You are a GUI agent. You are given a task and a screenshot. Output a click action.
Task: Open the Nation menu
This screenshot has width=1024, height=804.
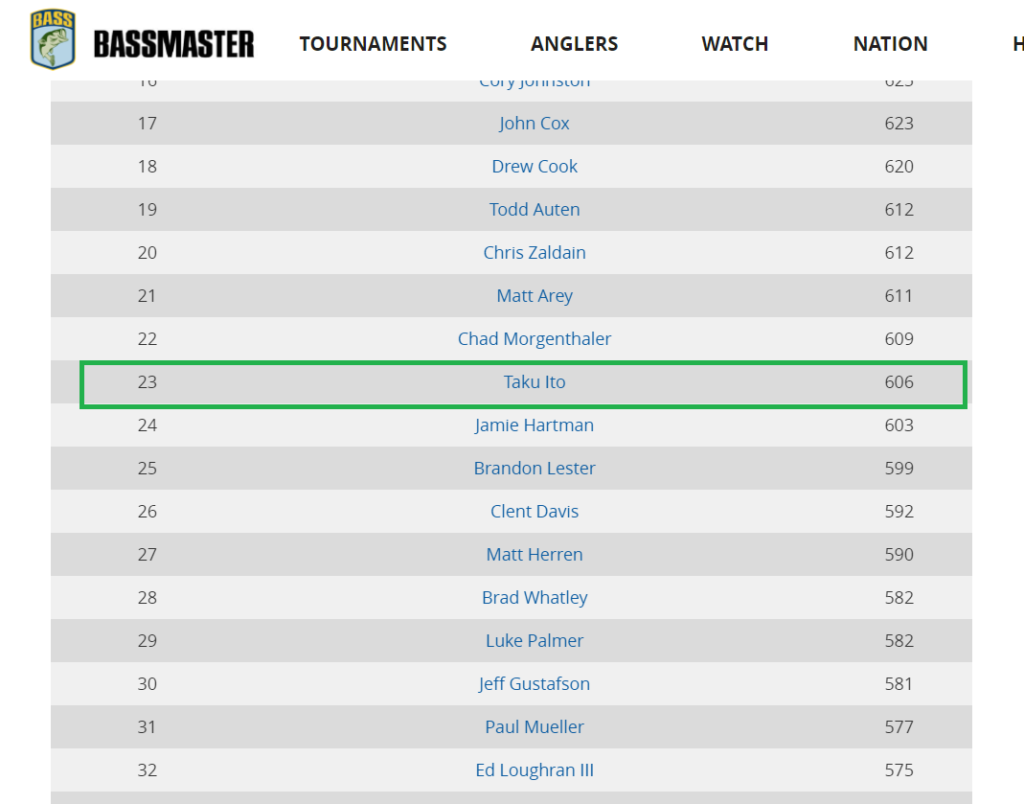[890, 44]
